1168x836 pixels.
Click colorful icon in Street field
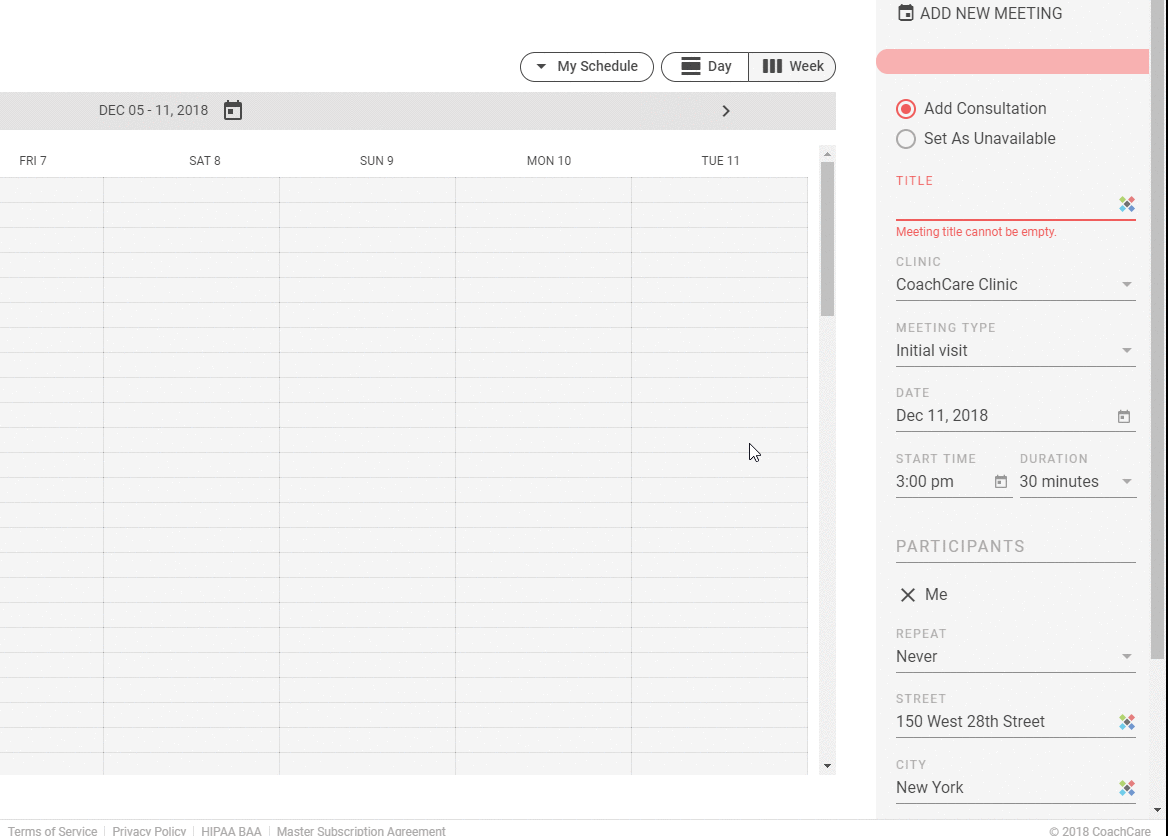1127,722
